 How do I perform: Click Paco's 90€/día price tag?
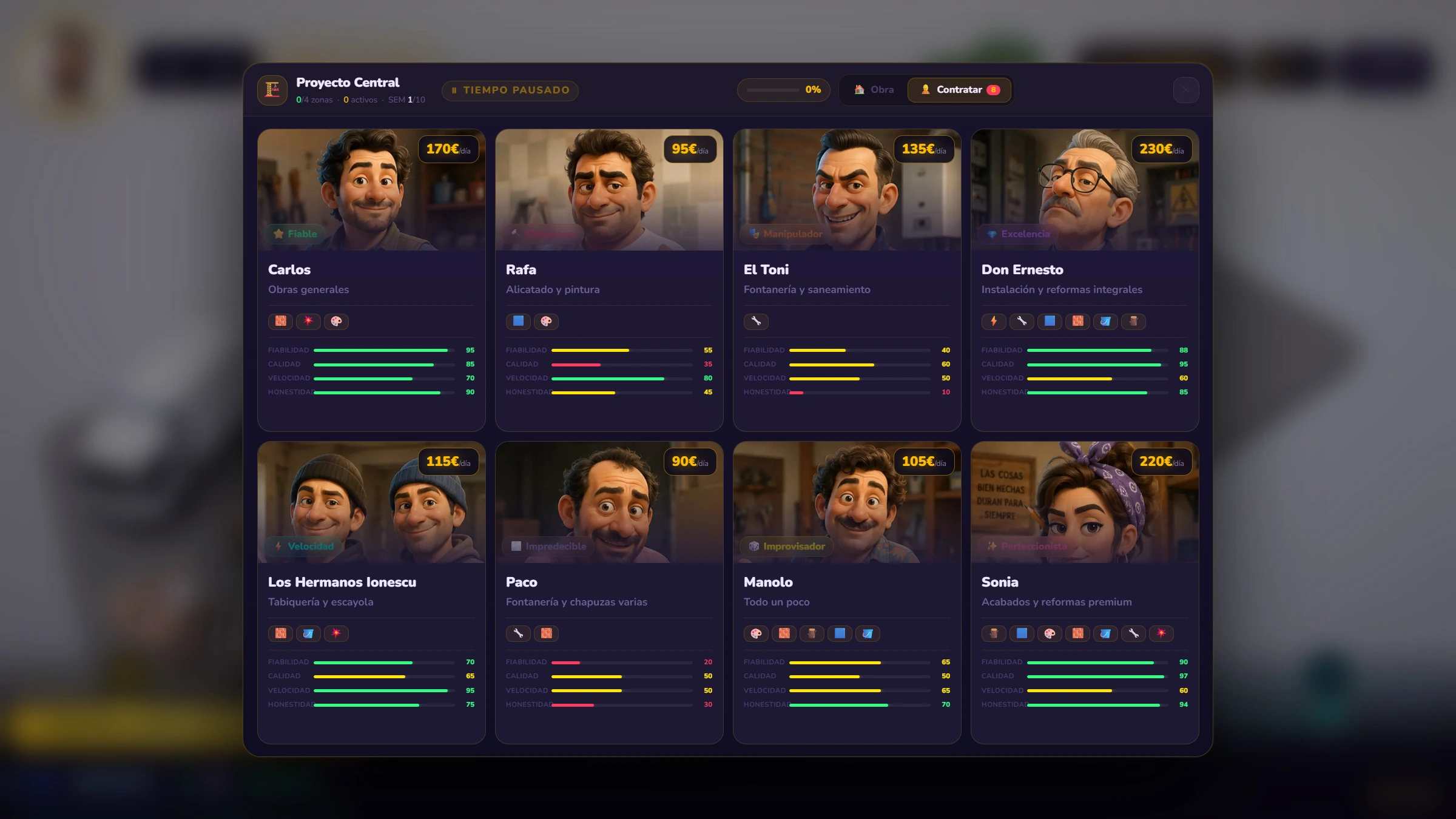[x=690, y=462]
